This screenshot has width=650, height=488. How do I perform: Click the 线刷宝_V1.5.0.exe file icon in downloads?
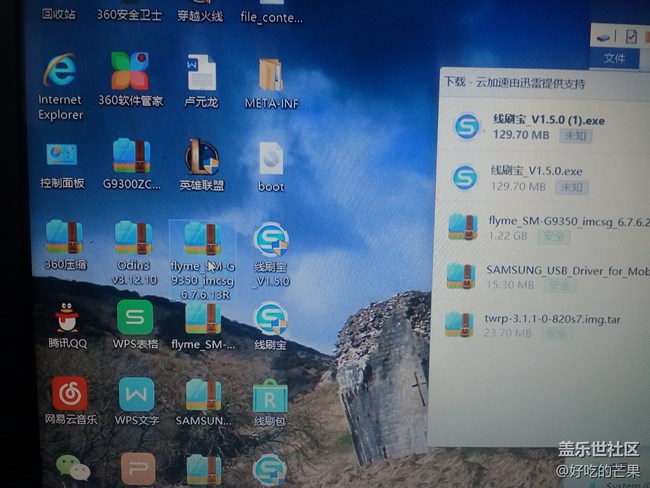click(x=465, y=177)
